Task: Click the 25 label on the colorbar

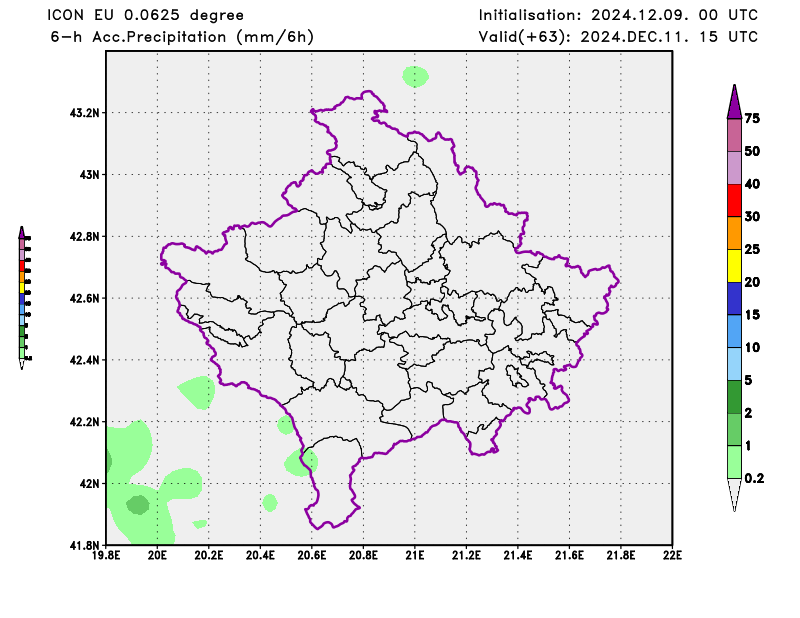Action: point(752,249)
